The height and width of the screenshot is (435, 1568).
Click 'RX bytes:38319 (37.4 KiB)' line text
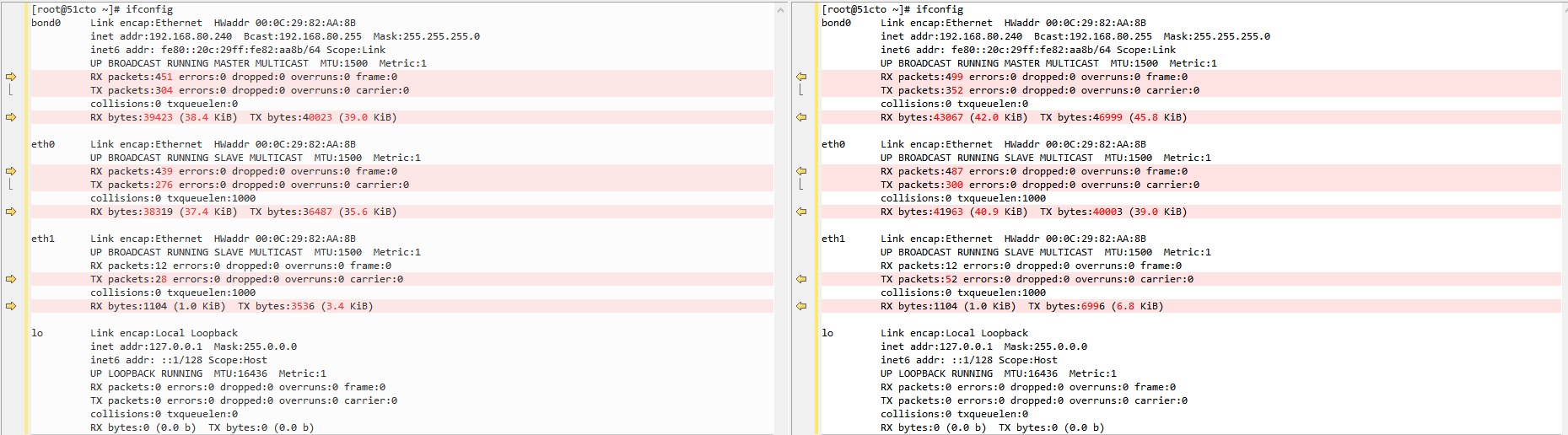164,212
